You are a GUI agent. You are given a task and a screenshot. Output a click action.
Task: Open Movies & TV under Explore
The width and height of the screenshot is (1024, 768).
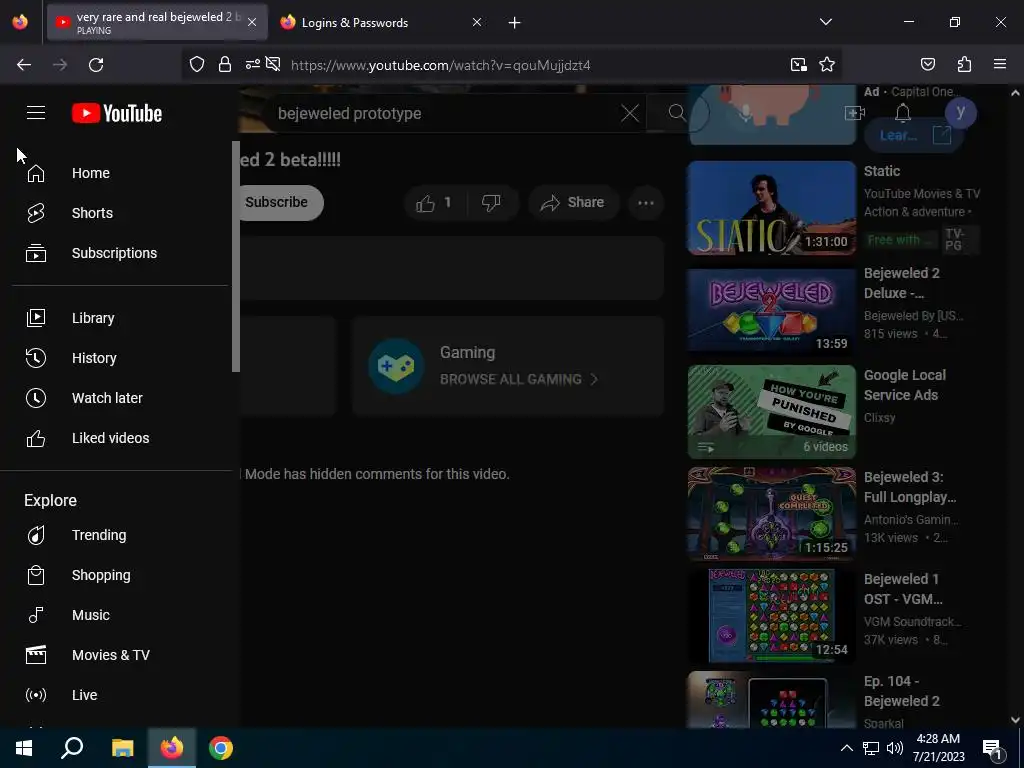[120, 654]
